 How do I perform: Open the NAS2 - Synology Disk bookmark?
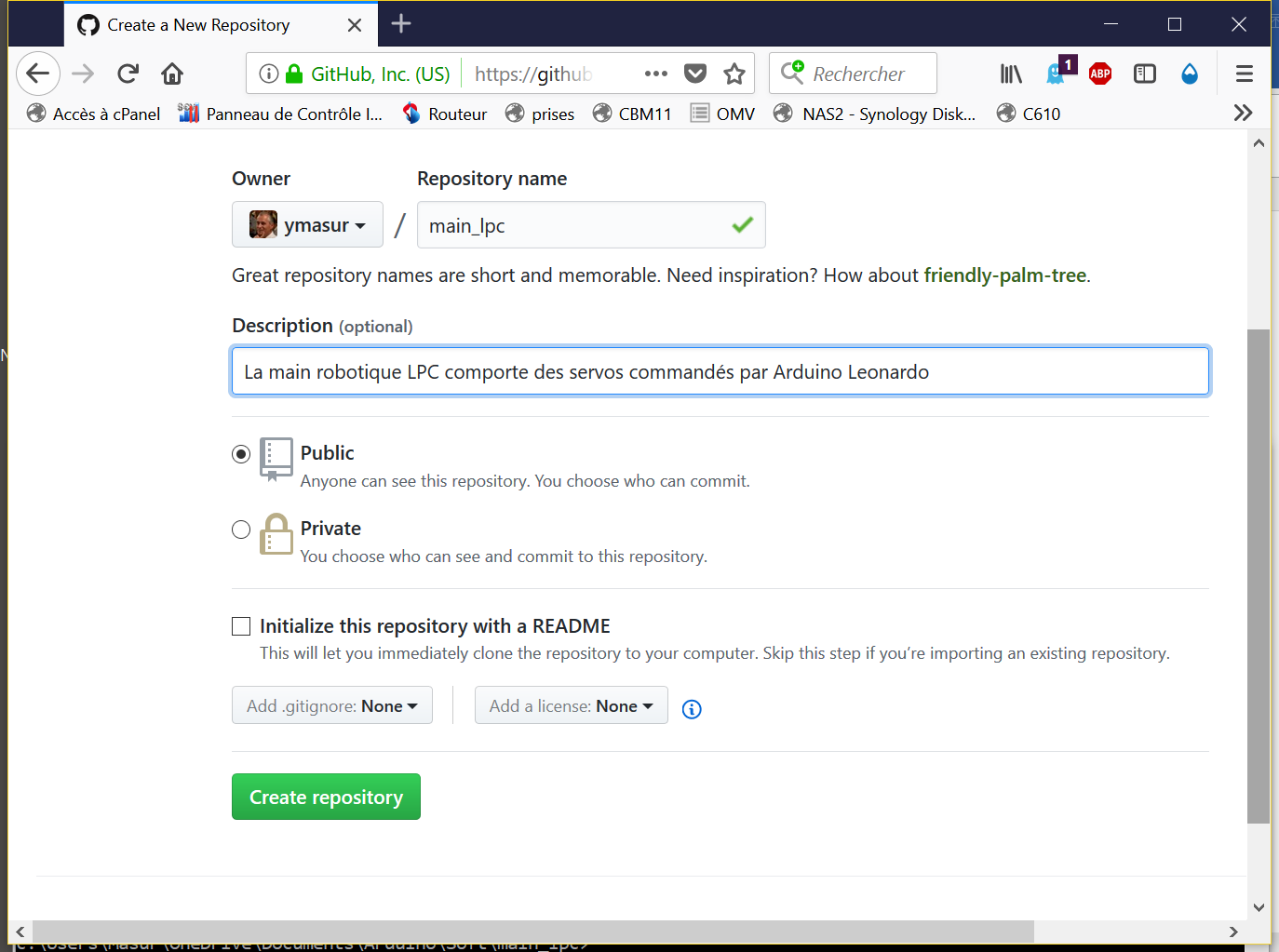875,114
